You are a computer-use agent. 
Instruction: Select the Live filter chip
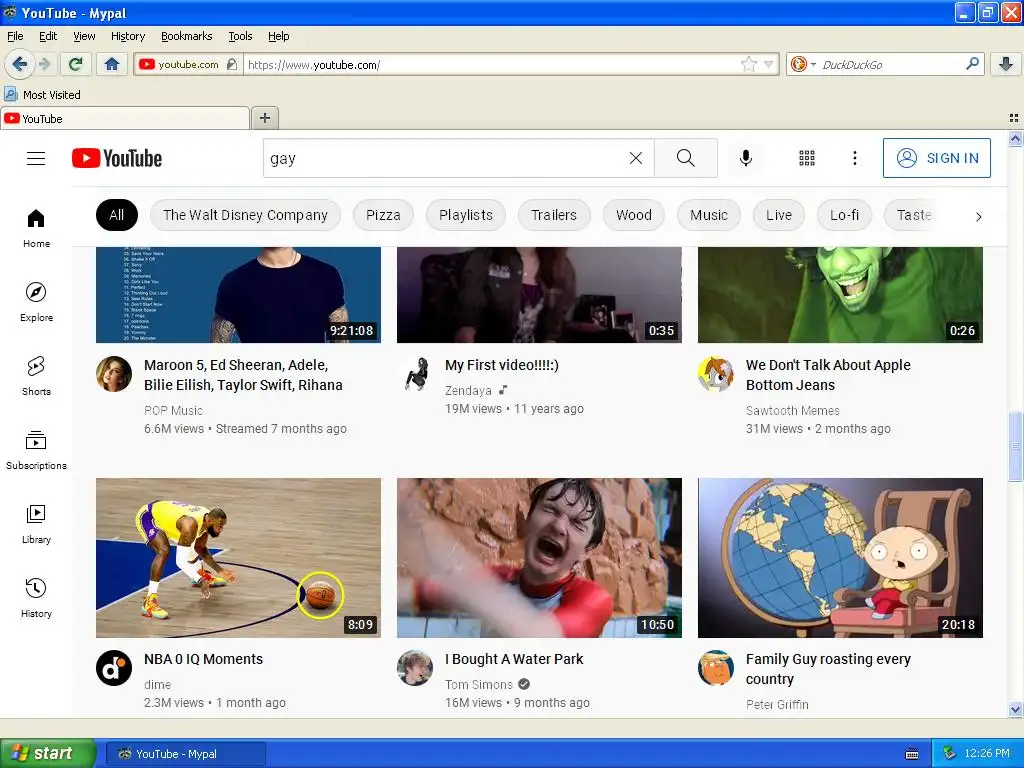(778, 215)
